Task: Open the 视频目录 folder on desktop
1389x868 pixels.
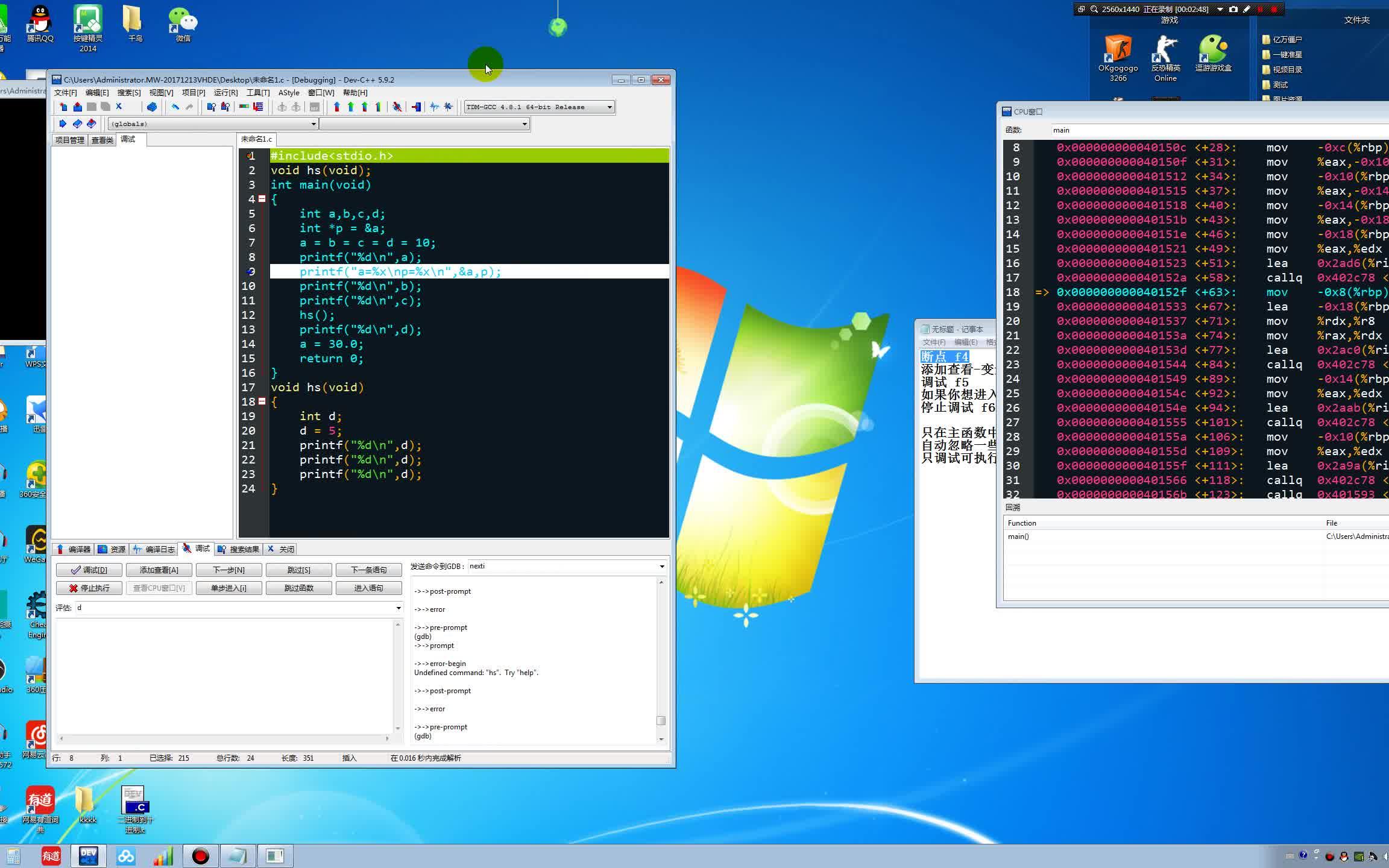Action: click(1282, 70)
